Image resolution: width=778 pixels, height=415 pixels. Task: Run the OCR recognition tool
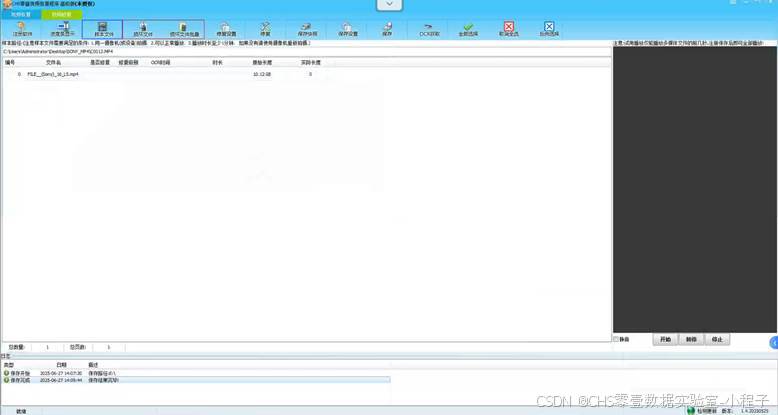pos(429,29)
